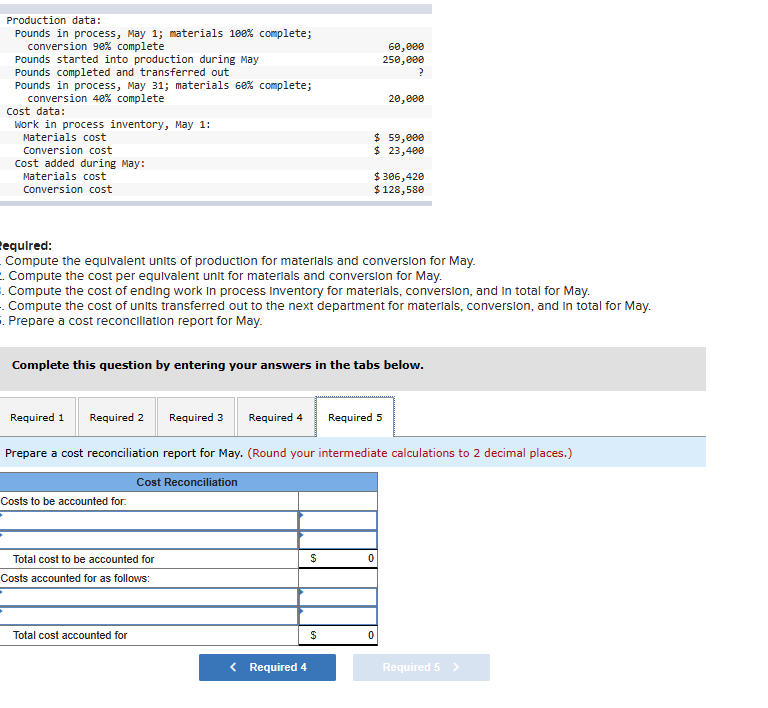Open first label dropdown under Costs accounted for as follows
768x708 pixels.
tap(149, 597)
